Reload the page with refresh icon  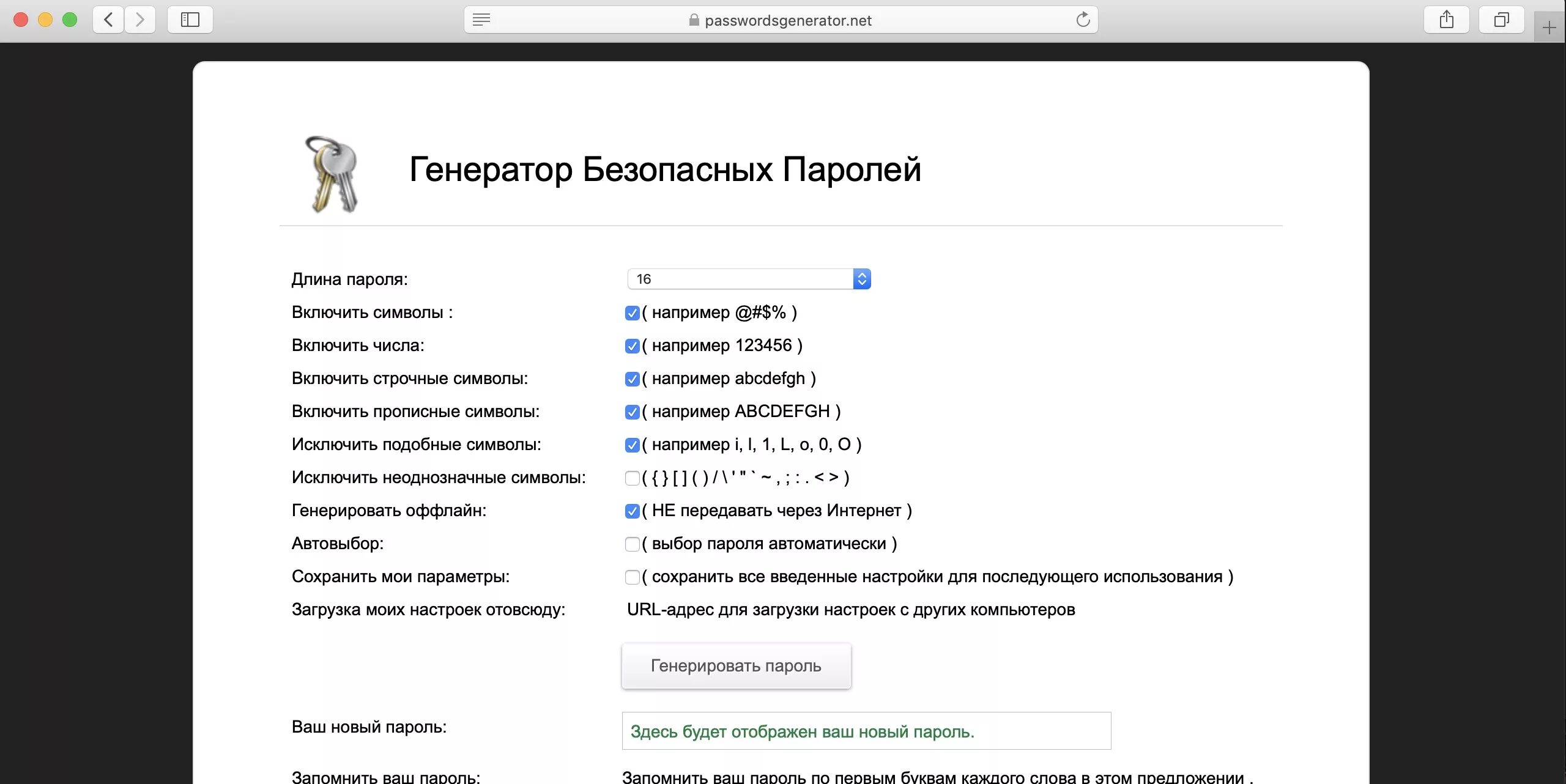(x=1083, y=20)
